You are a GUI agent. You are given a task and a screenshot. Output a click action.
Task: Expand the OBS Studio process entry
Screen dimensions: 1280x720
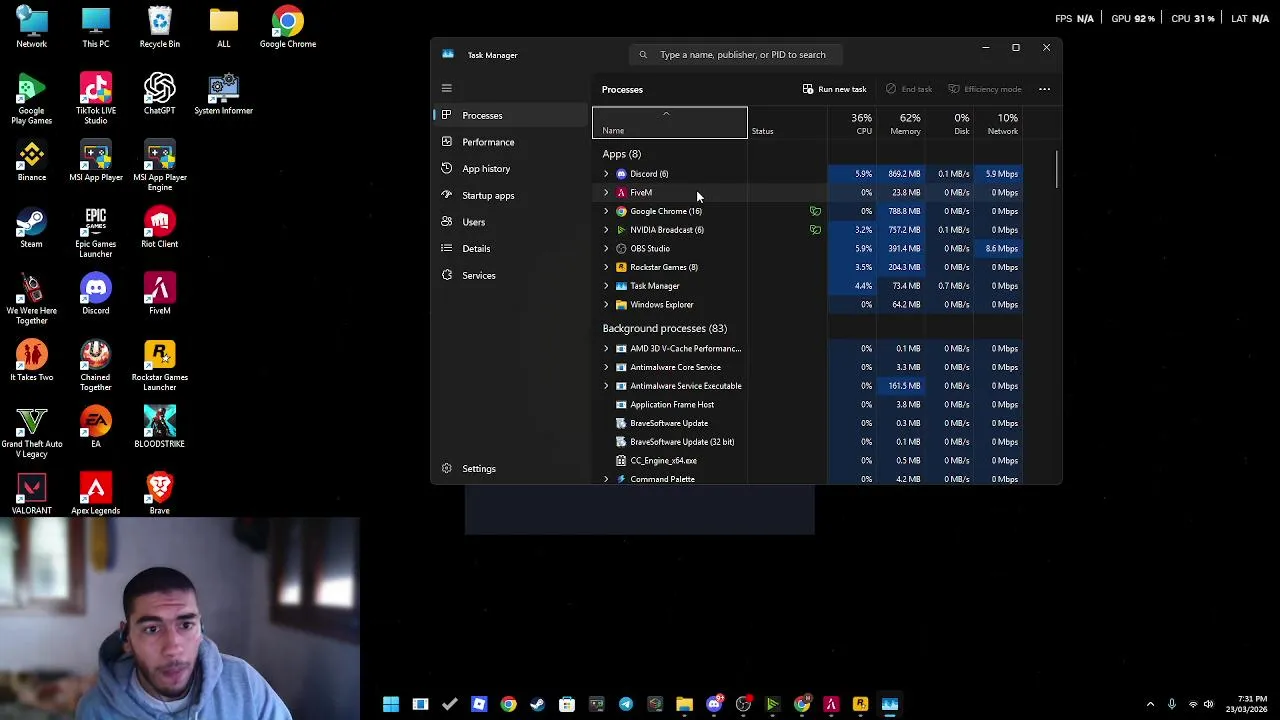[606, 248]
